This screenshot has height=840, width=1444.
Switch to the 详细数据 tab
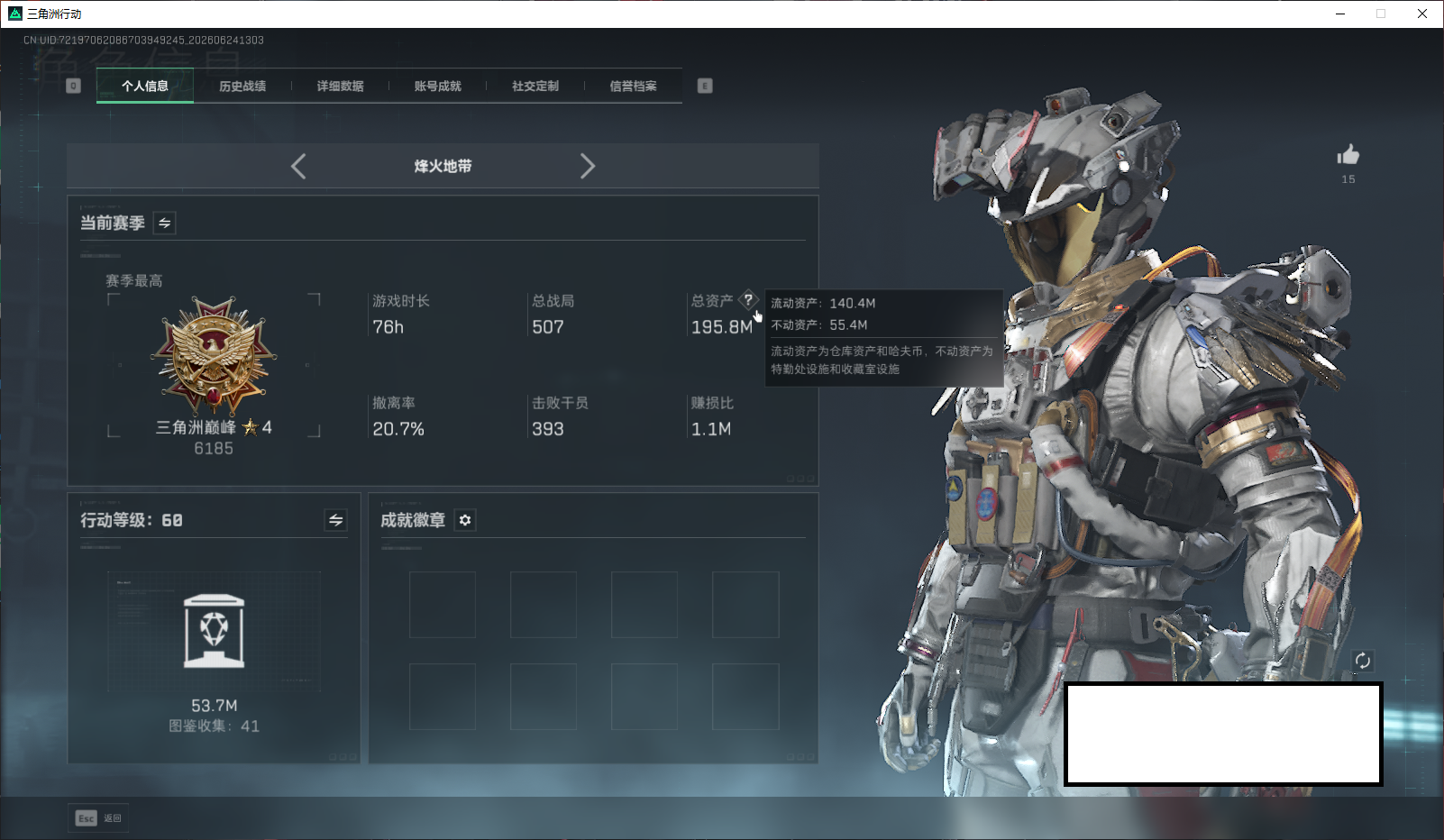340,86
